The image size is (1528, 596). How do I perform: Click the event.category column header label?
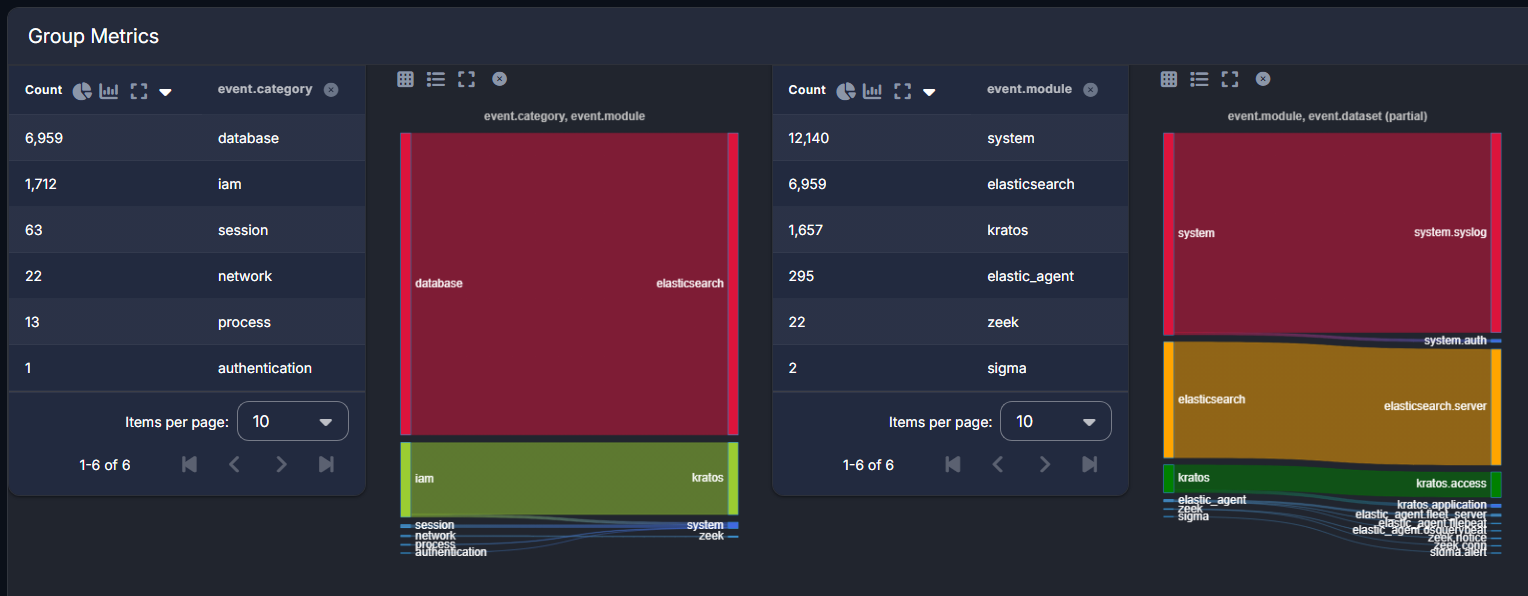tap(265, 89)
